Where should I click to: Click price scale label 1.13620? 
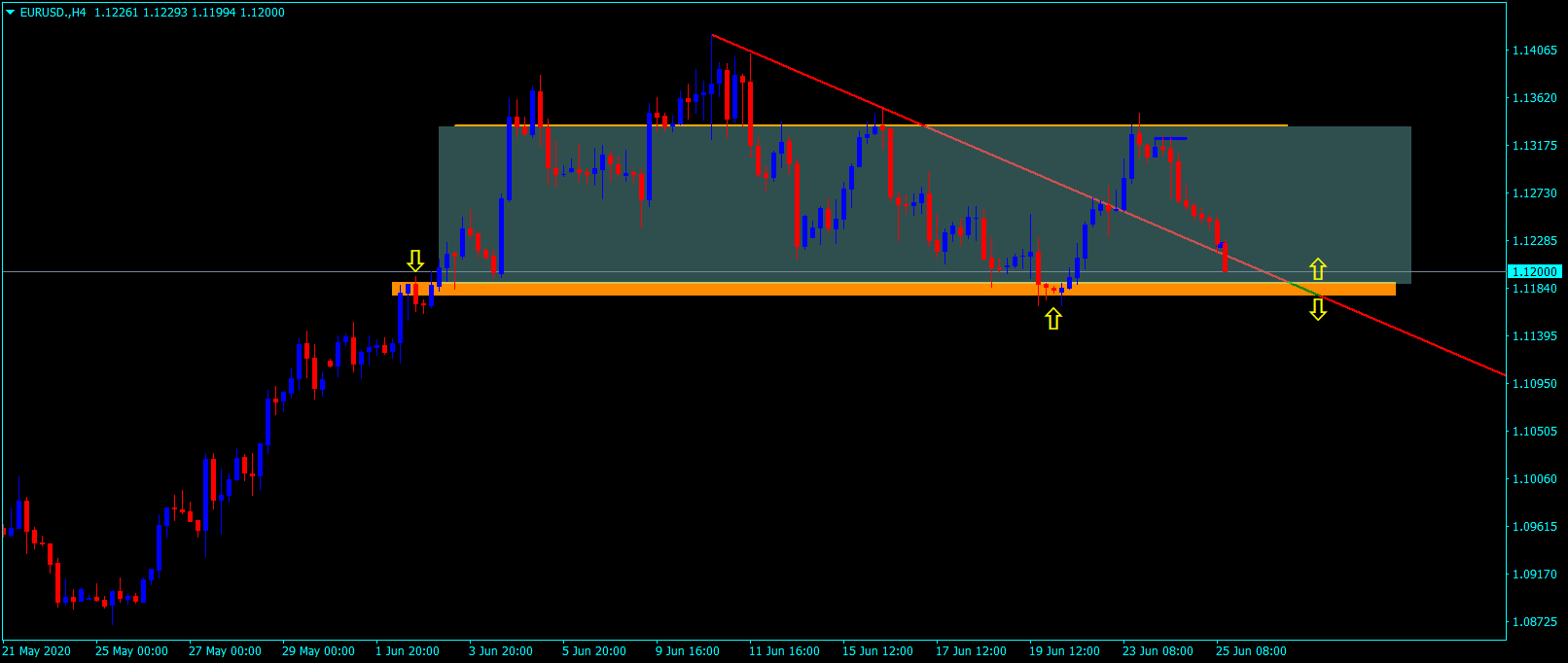(x=1534, y=98)
